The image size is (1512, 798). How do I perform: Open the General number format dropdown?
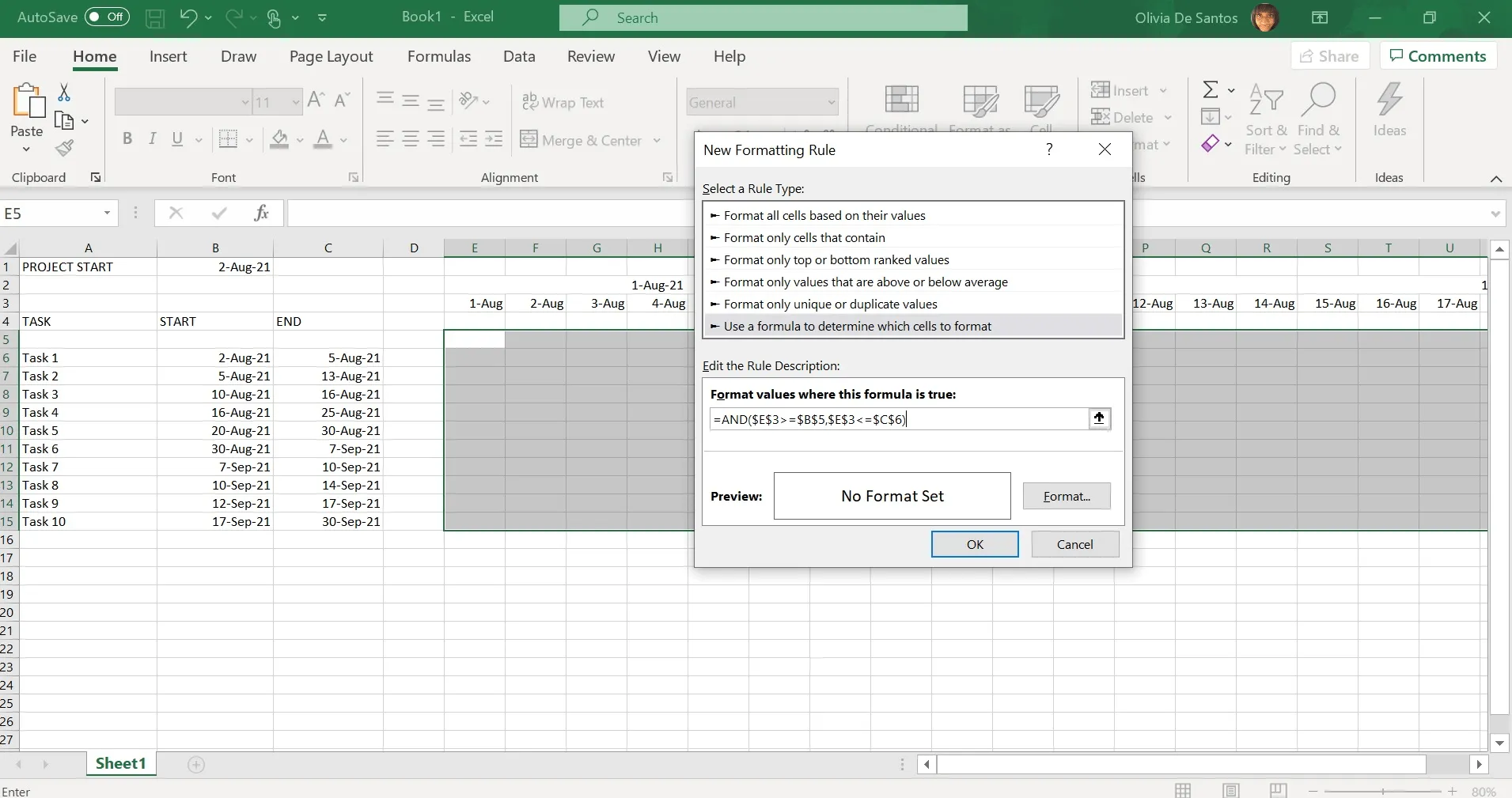[x=831, y=101]
